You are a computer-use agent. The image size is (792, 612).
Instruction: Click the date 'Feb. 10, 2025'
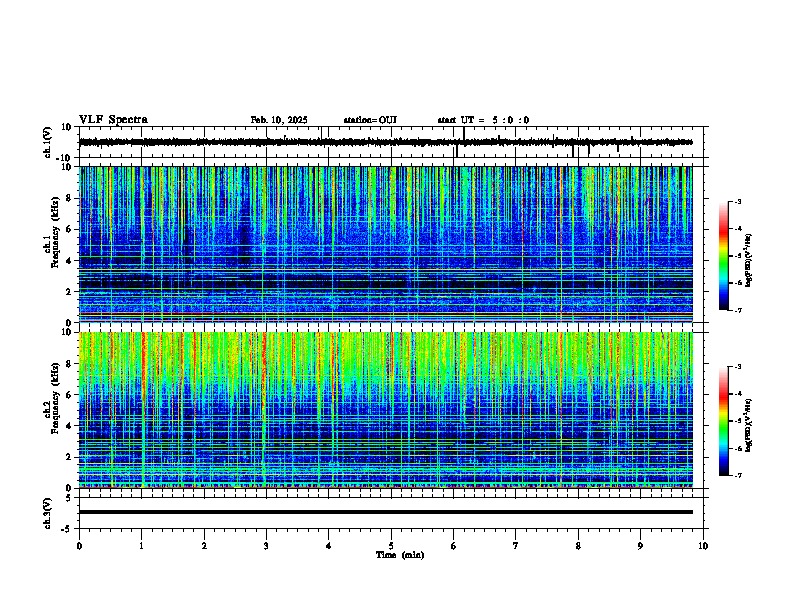[x=279, y=120]
